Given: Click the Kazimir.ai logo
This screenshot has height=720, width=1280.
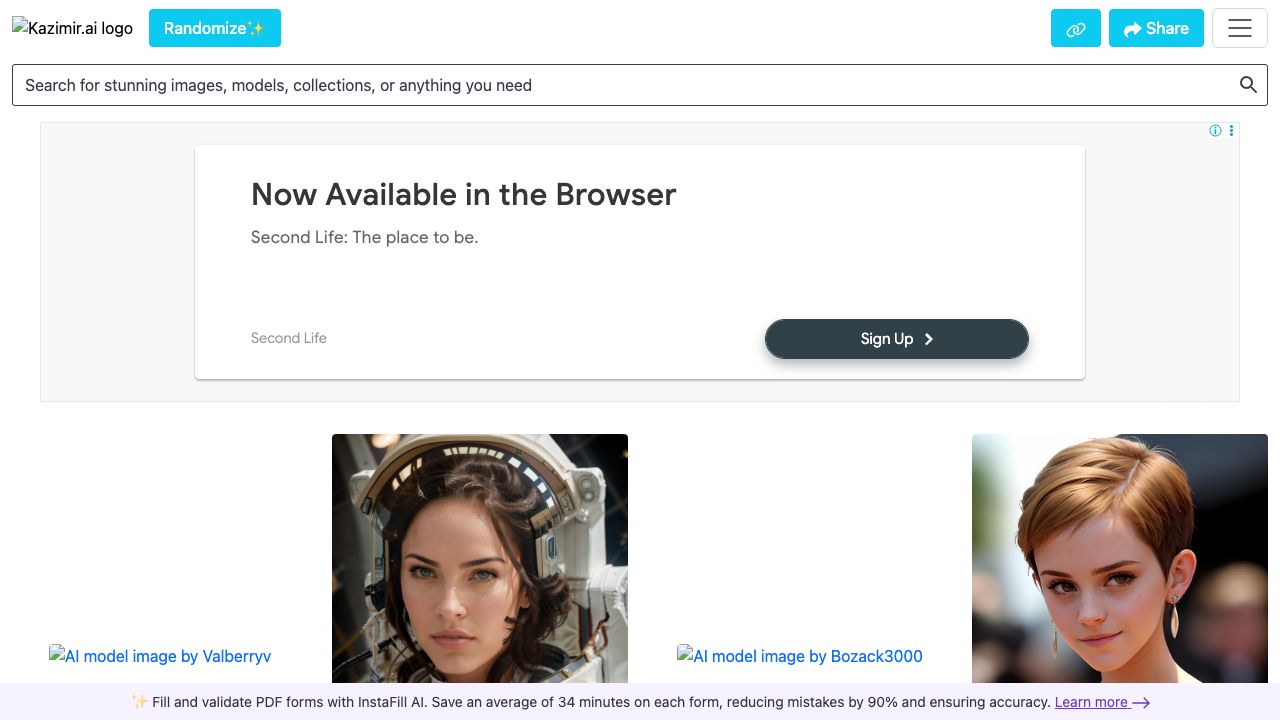Looking at the screenshot, I should (x=73, y=28).
